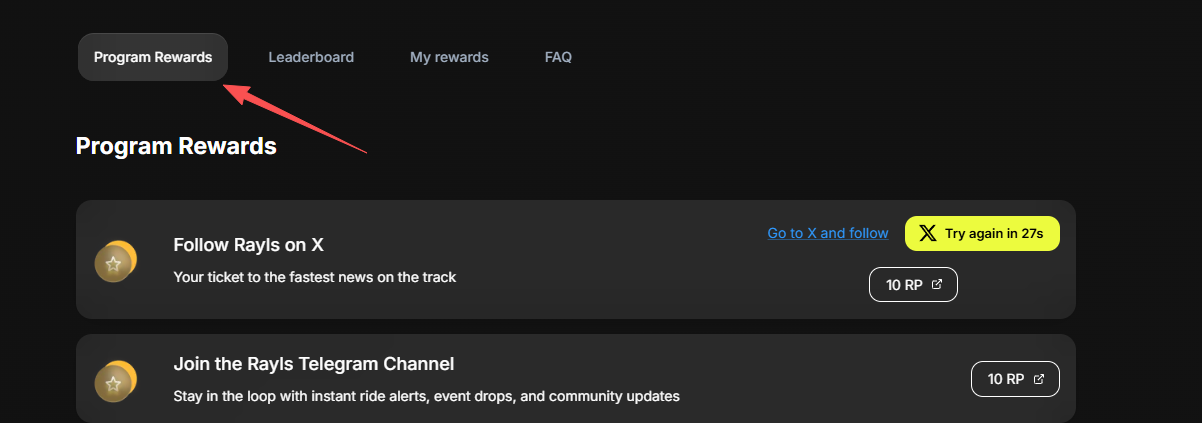This screenshot has height=423, width=1202.
Task: Follow the 'Go to X and follow' link
Action: pos(827,233)
